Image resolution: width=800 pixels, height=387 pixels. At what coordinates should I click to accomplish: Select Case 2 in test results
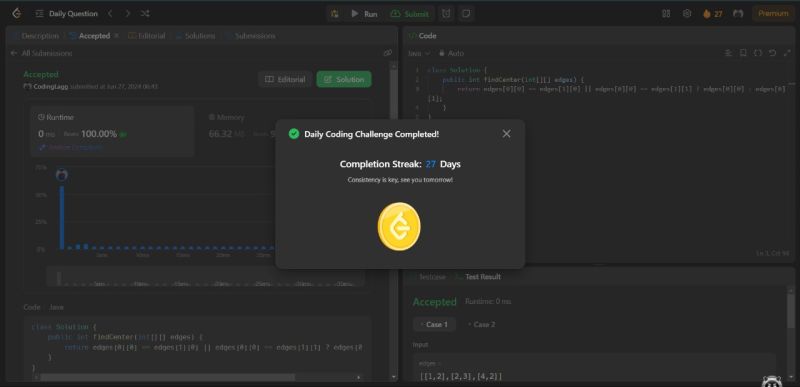click(482, 324)
